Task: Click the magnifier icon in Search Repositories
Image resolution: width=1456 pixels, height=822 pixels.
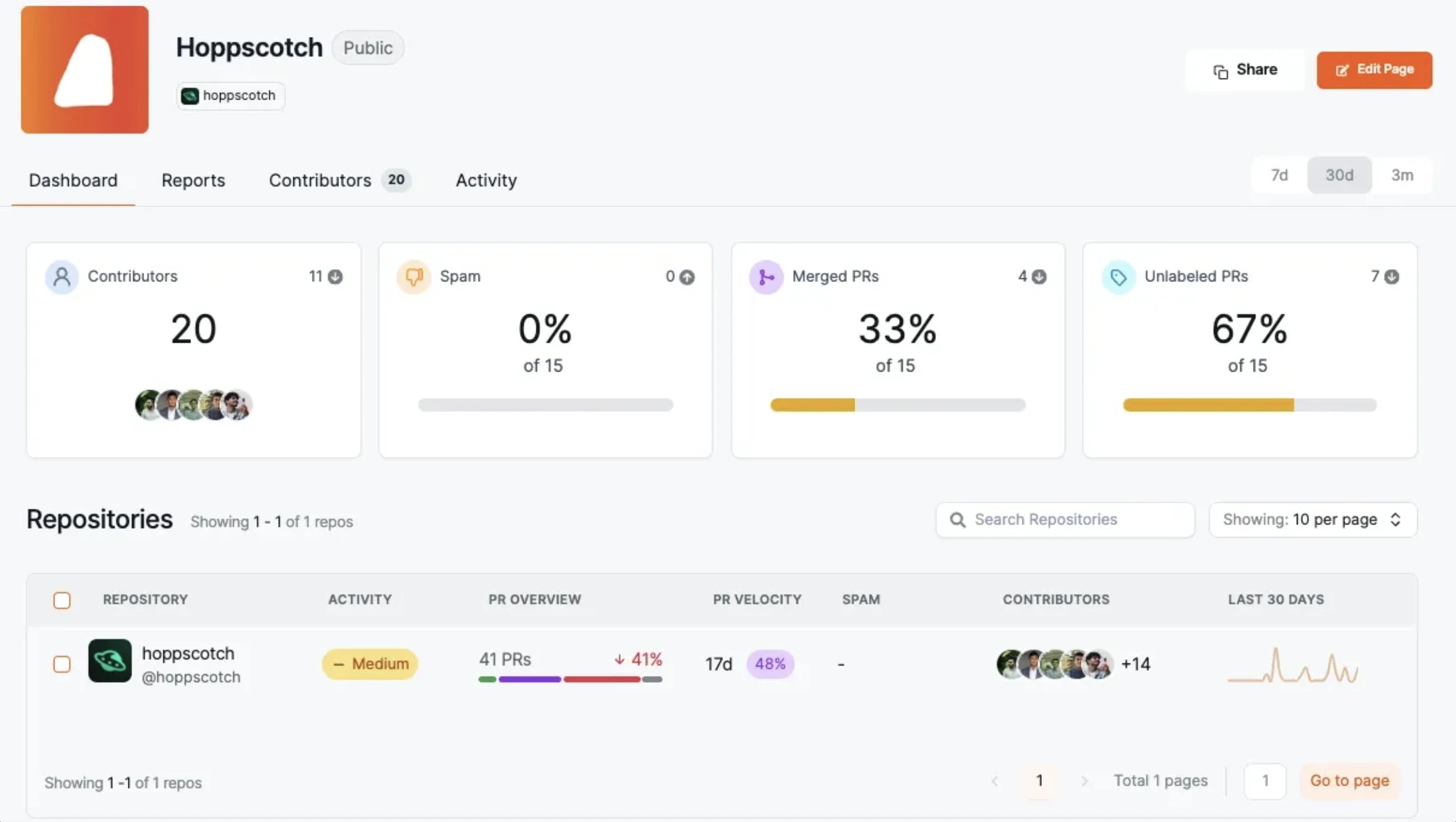Action: point(957,519)
